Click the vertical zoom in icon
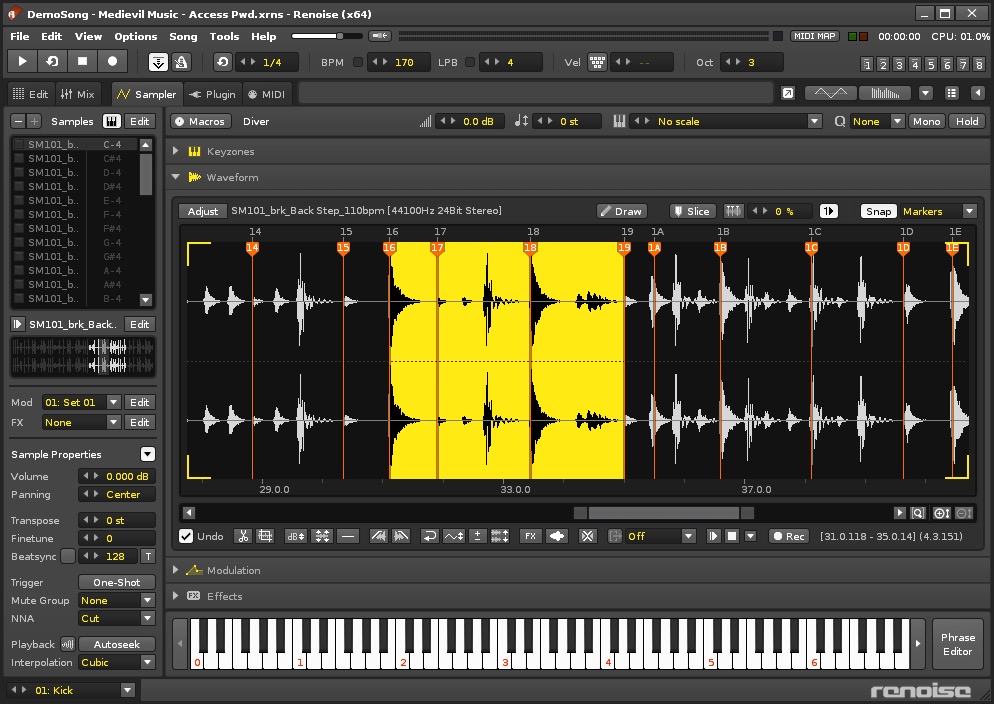The height and width of the screenshot is (704, 994). click(x=941, y=513)
